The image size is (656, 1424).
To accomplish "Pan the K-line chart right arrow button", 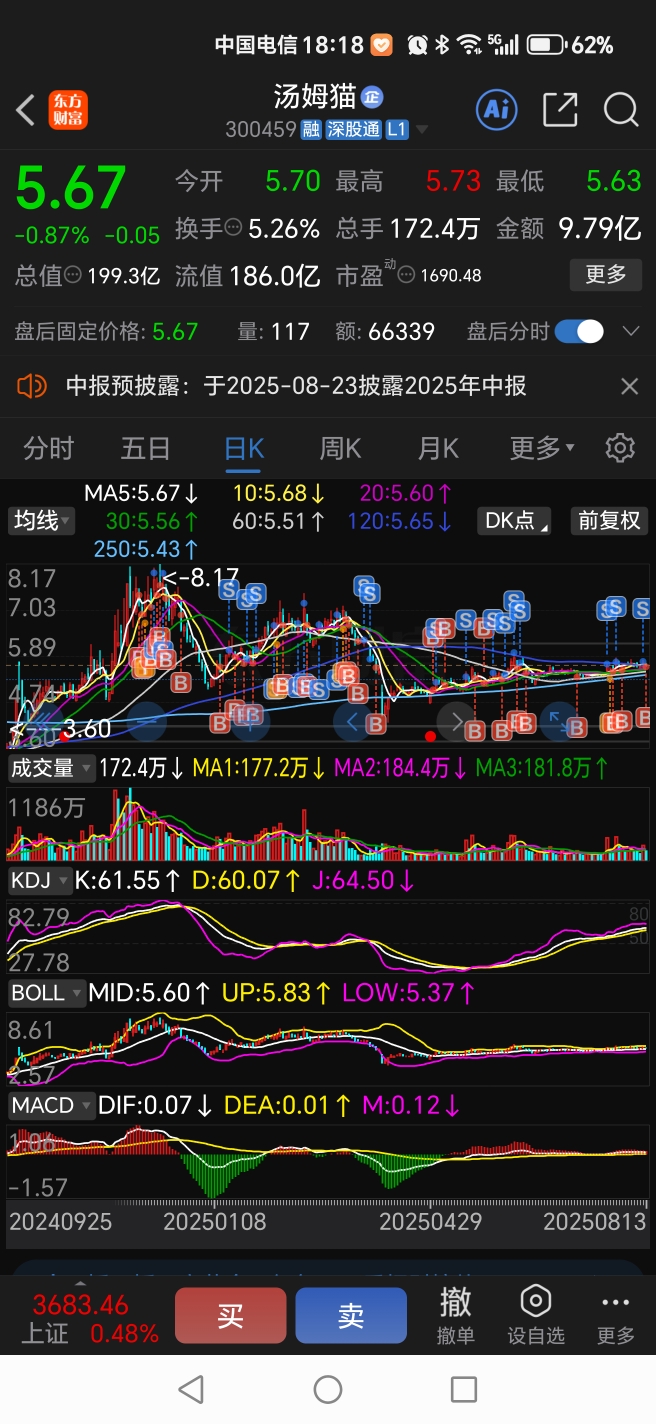I will coord(455,719).
